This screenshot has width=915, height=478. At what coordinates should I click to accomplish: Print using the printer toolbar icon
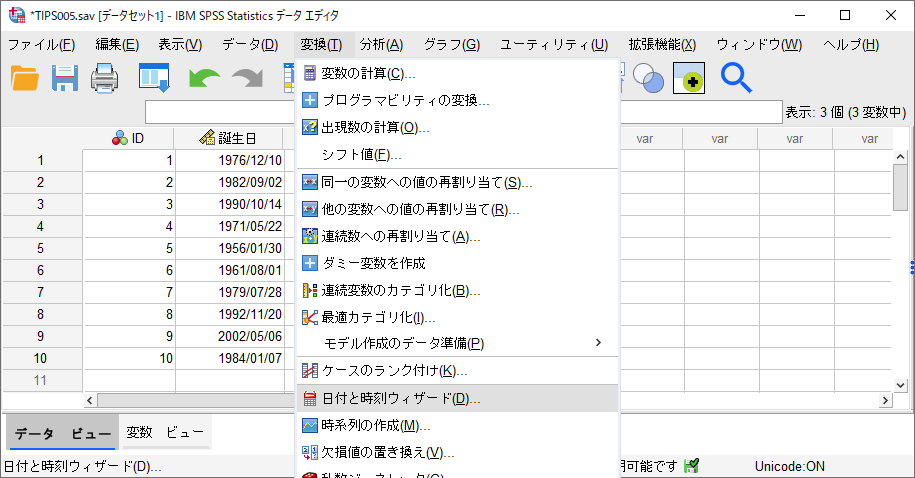pyautogui.click(x=104, y=78)
